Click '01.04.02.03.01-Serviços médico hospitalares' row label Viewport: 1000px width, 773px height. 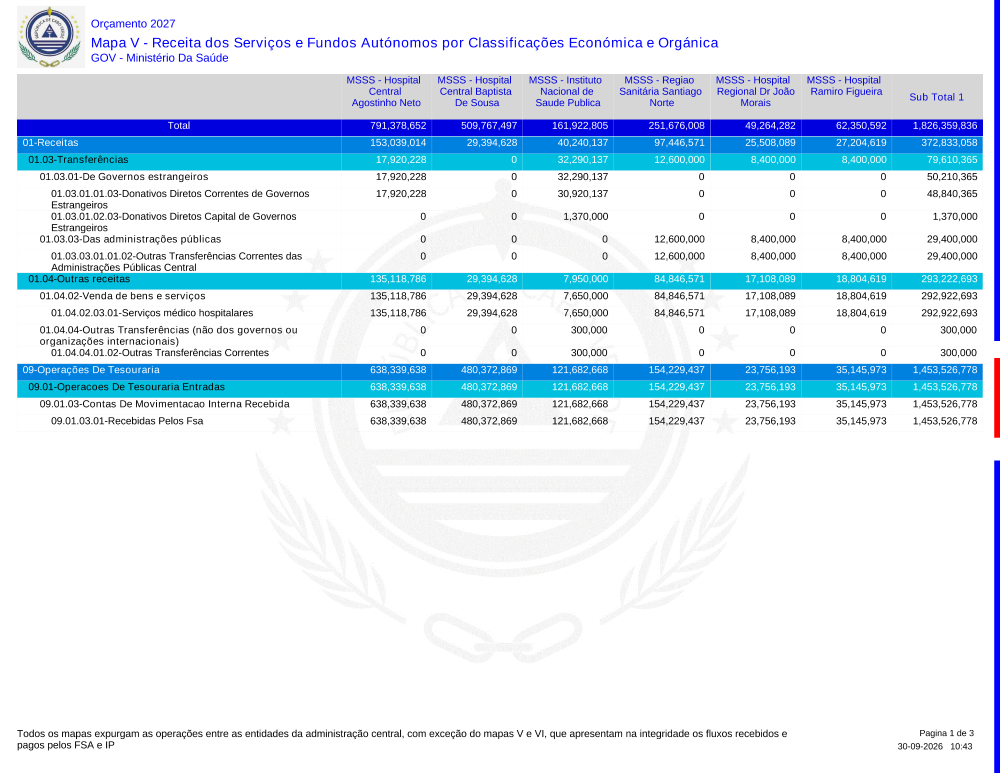pos(152,313)
